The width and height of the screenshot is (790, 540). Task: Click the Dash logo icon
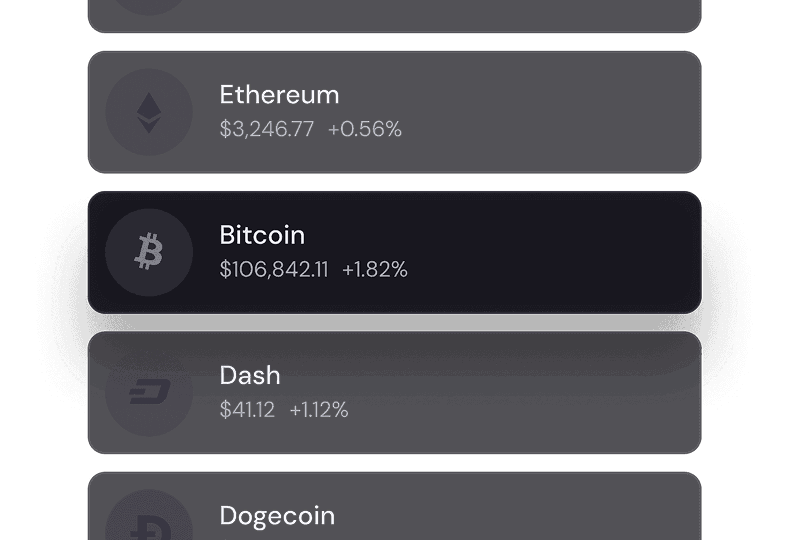pyautogui.click(x=149, y=392)
